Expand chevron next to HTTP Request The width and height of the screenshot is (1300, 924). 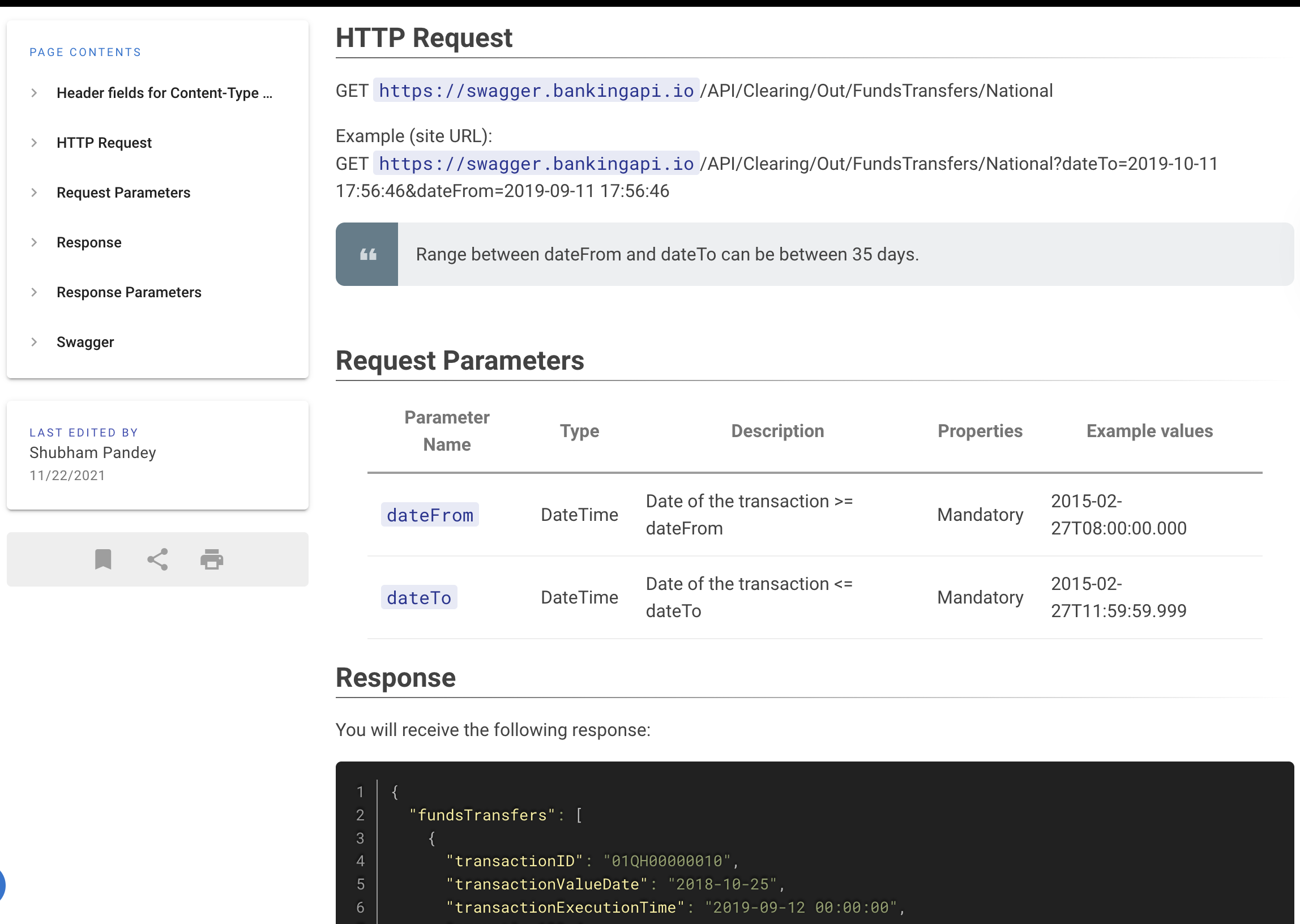[34, 143]
